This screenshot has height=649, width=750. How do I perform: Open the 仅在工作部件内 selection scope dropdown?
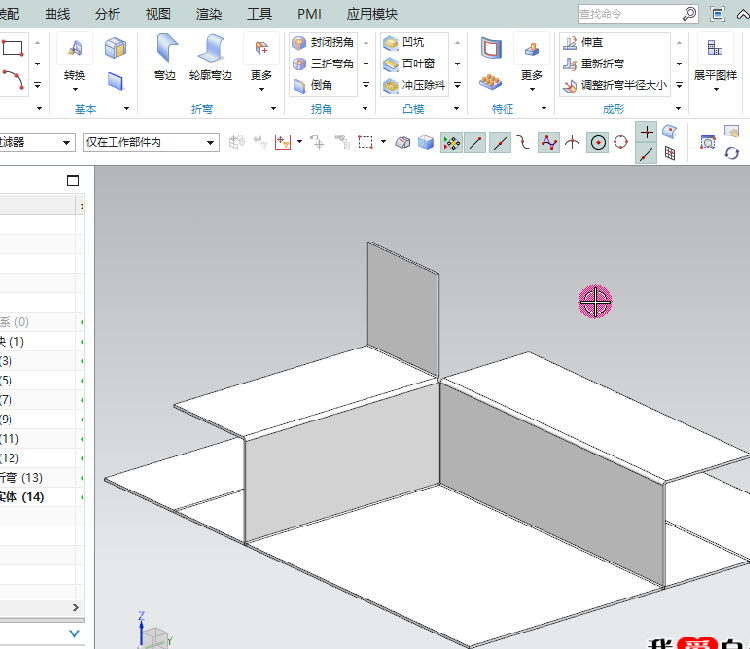tap(150, 143)
